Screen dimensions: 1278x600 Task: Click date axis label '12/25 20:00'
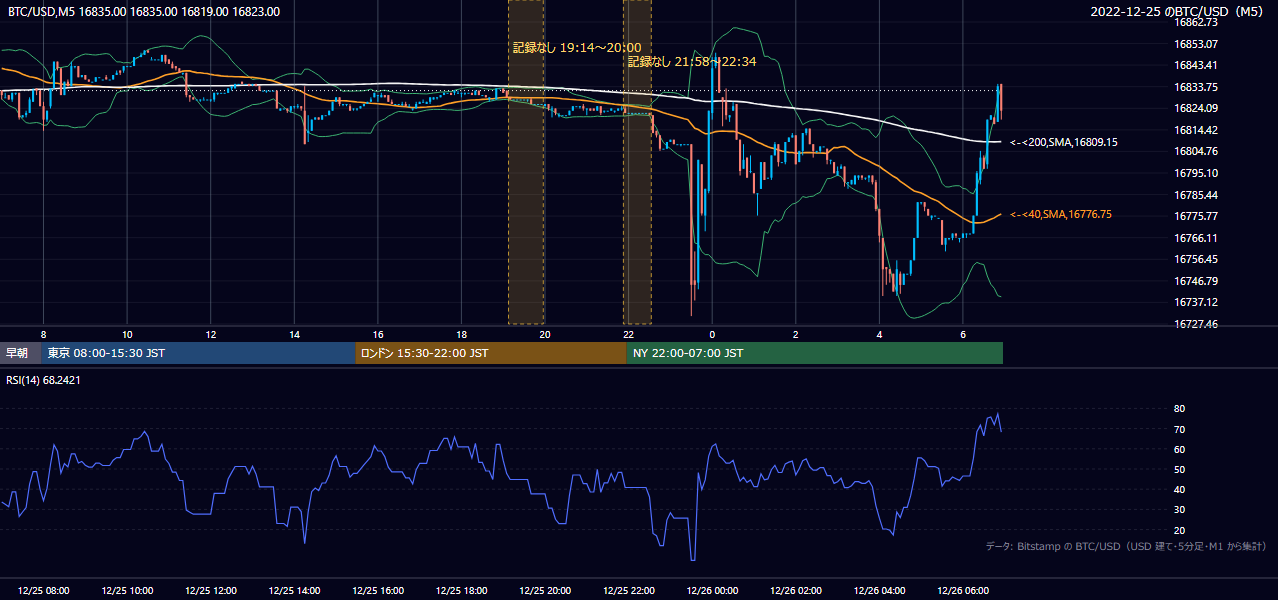pos(545,590)
